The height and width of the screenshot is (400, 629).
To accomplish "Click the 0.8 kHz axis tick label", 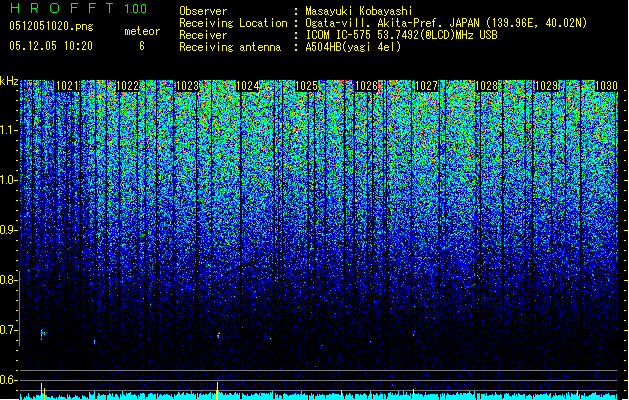I will point(9,280).
